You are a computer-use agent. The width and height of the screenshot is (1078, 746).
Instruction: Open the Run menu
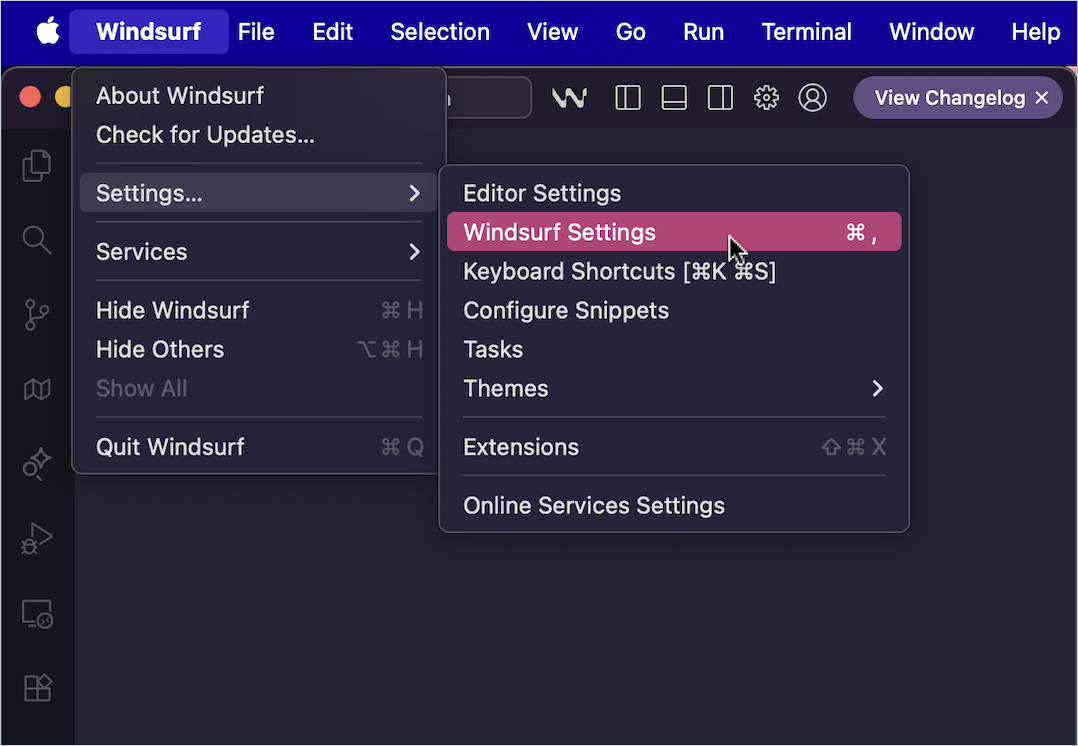(703, 32)
